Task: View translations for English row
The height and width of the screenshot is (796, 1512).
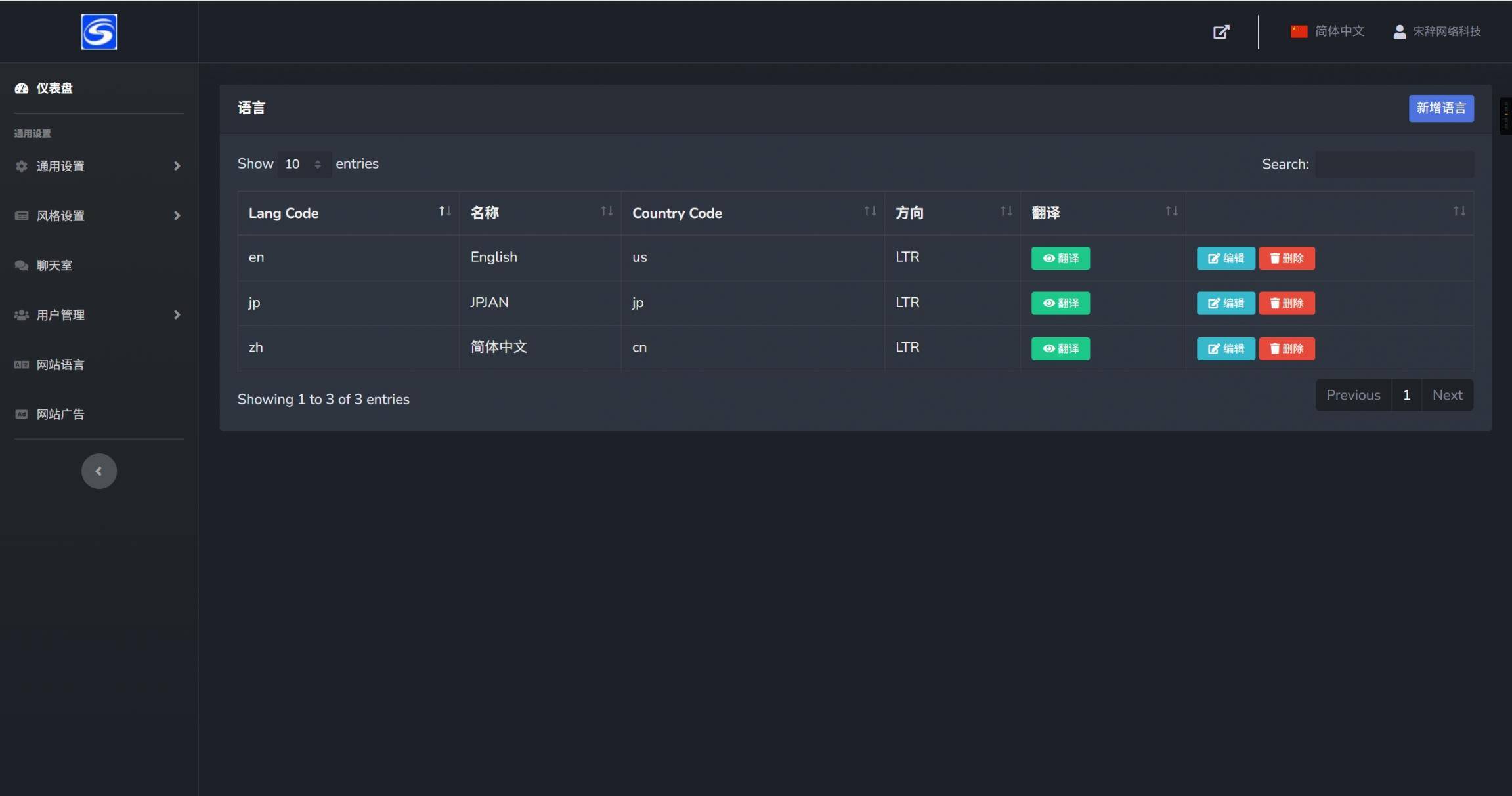Action: pyautogui.click(x=1060, y=259)
